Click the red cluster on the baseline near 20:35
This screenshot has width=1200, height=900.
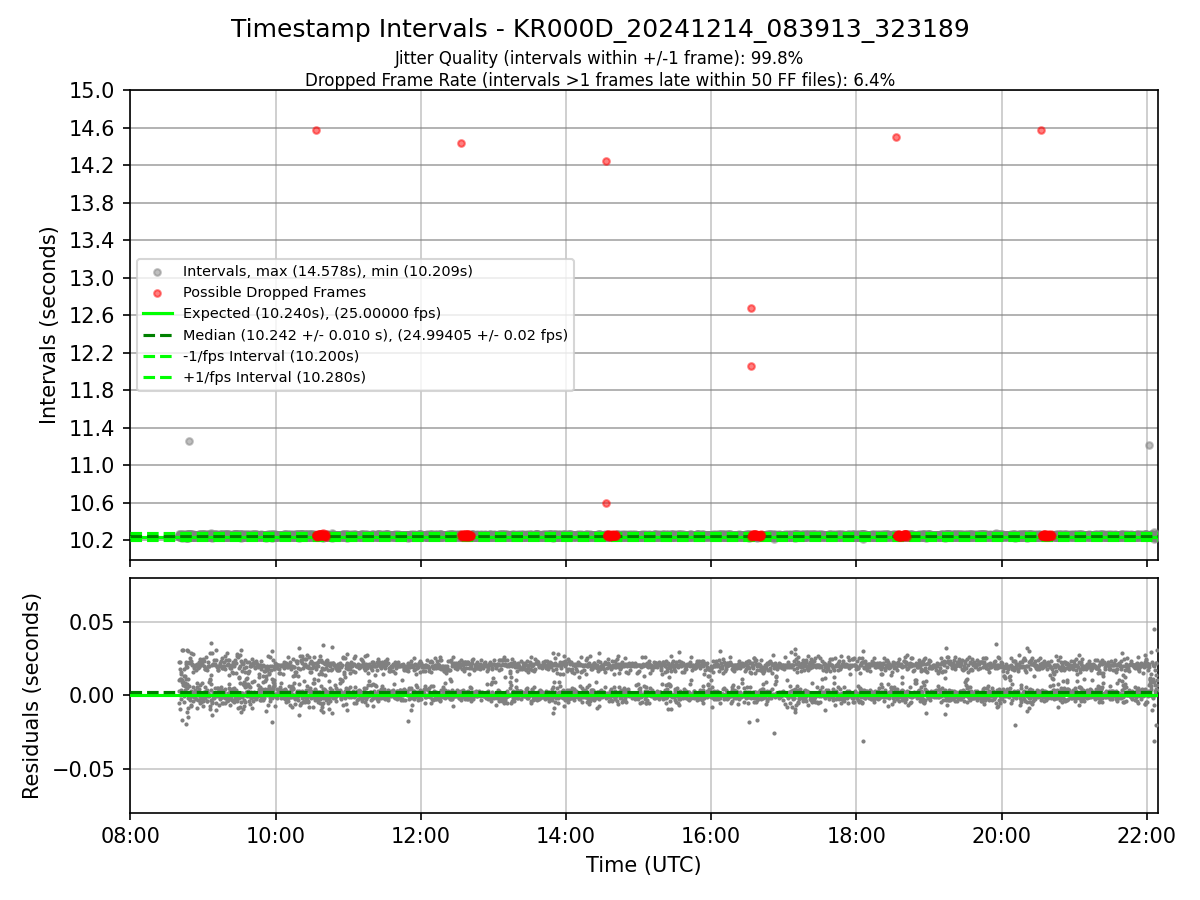pos(1047,536)
